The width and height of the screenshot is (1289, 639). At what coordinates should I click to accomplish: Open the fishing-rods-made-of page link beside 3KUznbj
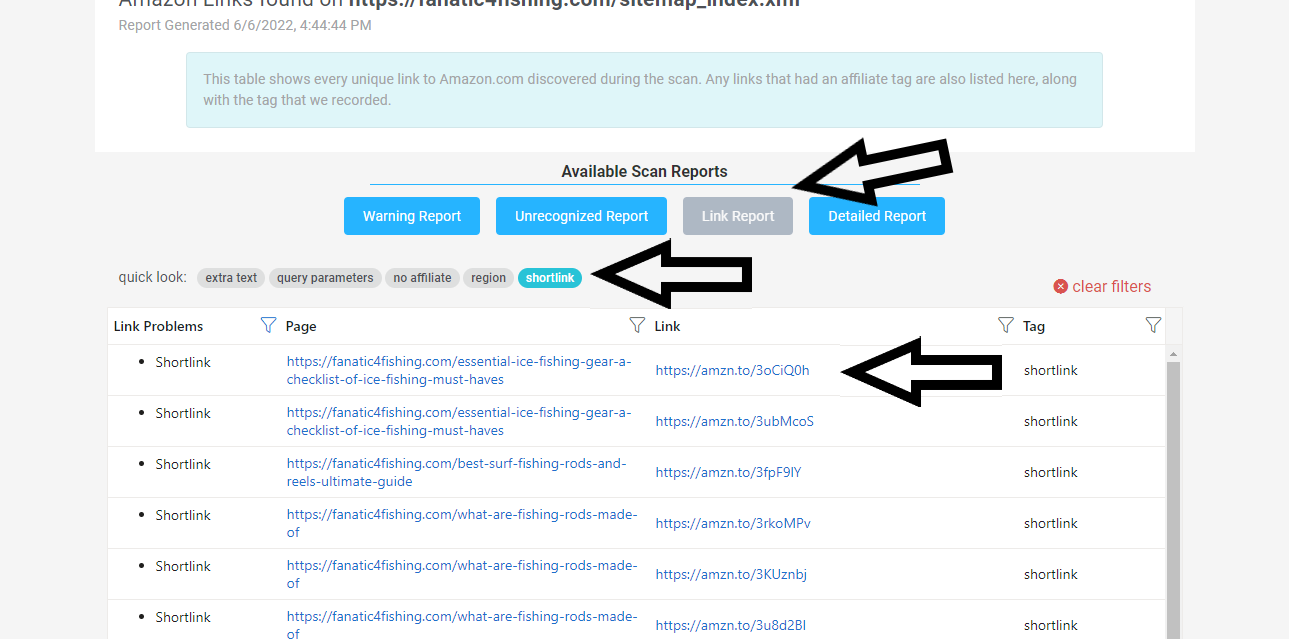tap(462, 574)
